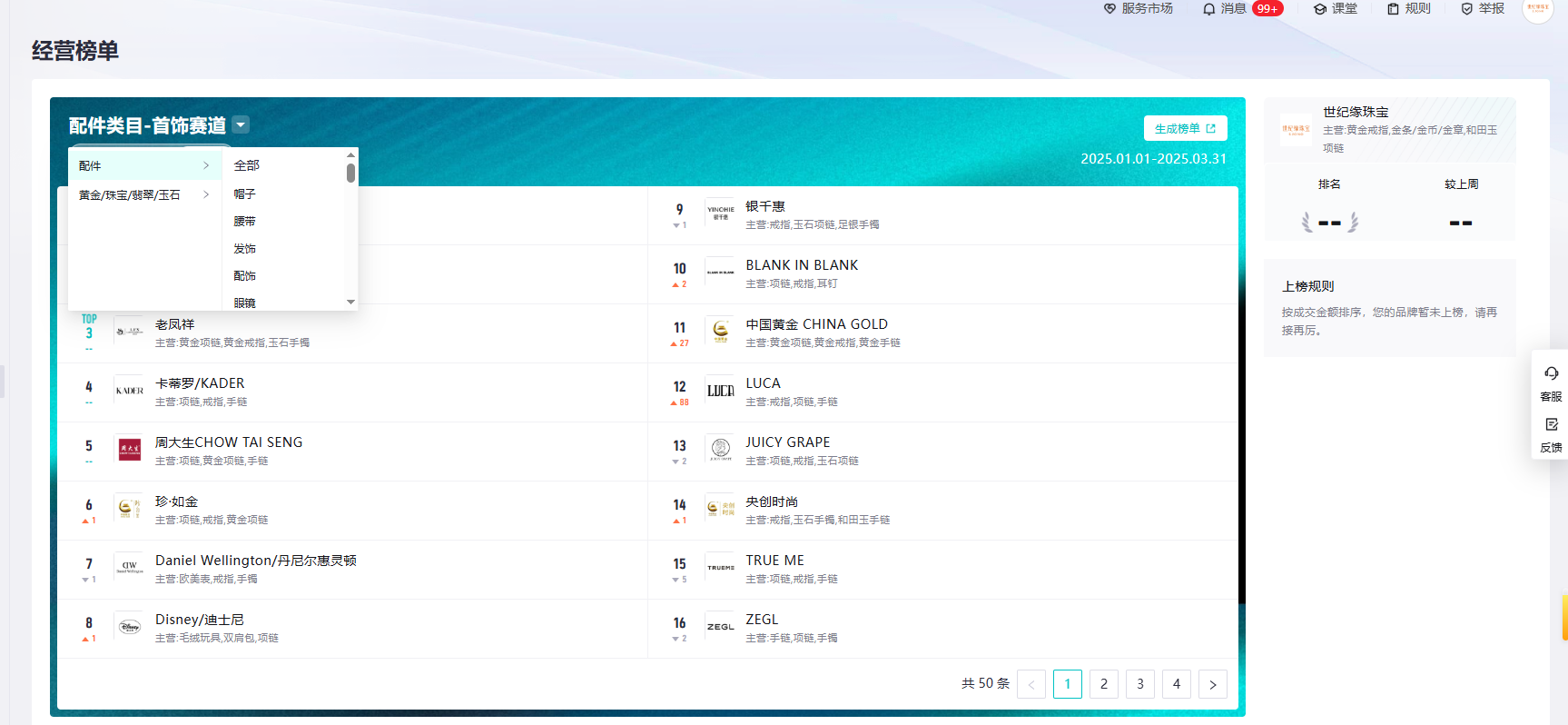This screenshot has height=725, width=1568.
Task: Select 全部 in the subcategory list
Action: 247,165
